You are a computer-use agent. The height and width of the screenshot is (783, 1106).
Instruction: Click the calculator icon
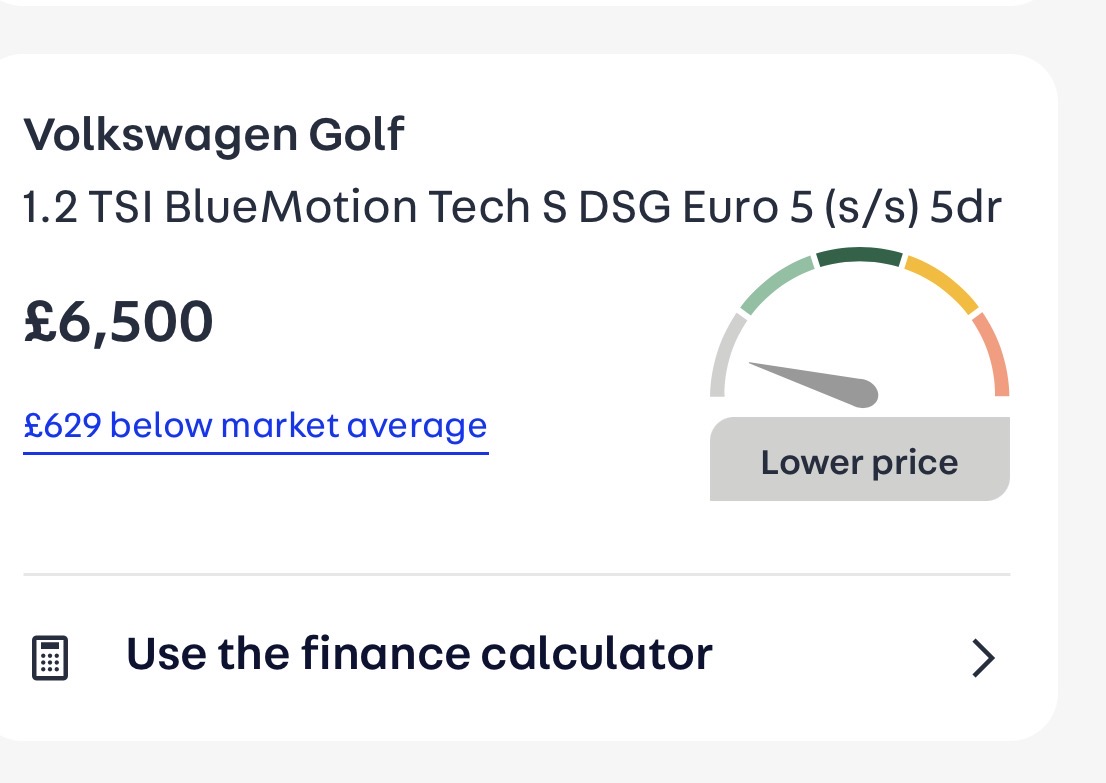pyautogui.click(x=50, y=658)
